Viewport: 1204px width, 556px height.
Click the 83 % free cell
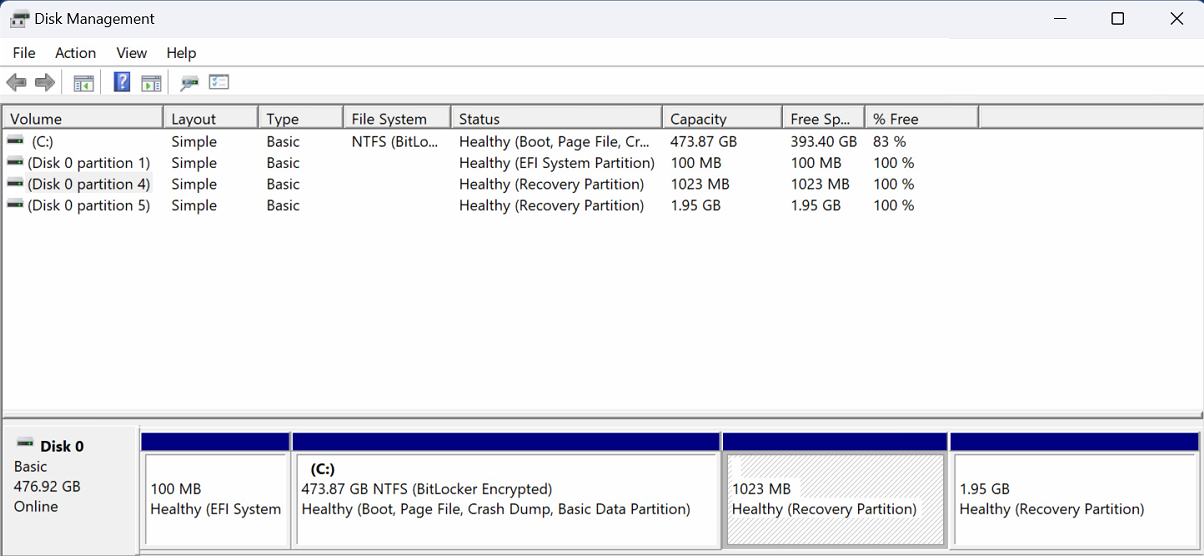tap(889, 142)
